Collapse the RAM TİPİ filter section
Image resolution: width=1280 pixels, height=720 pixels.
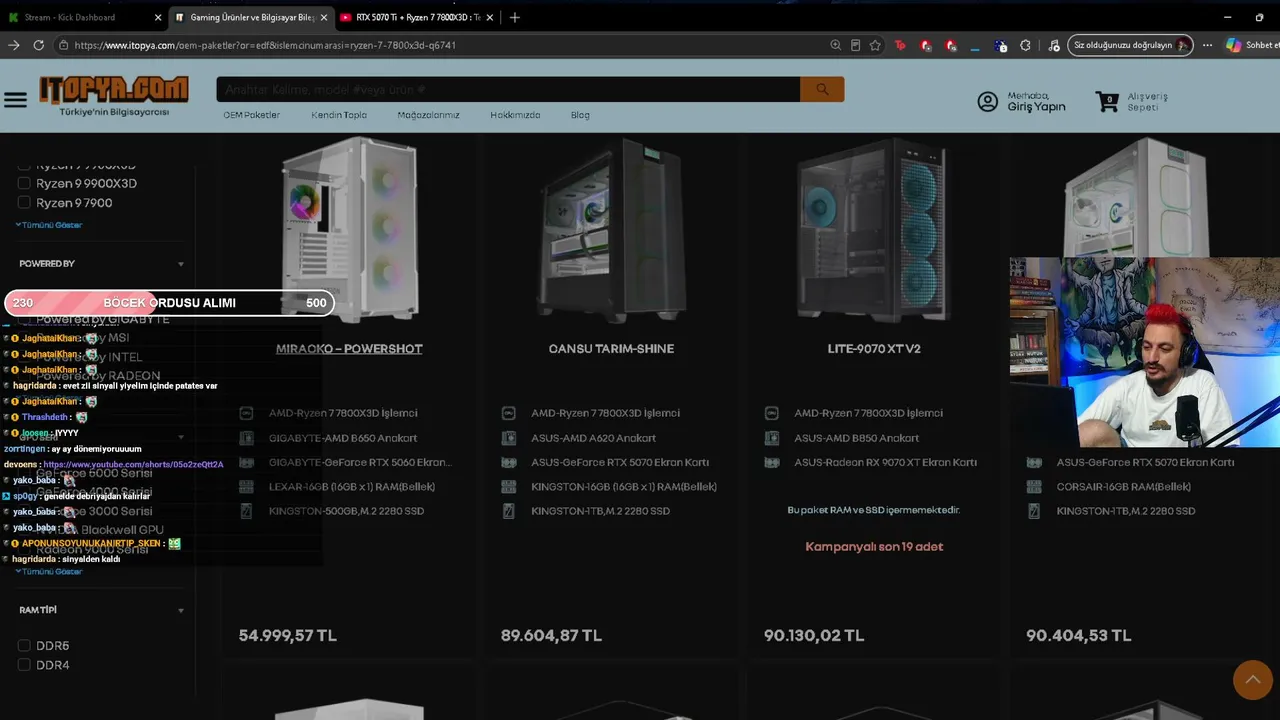[181, 610]
